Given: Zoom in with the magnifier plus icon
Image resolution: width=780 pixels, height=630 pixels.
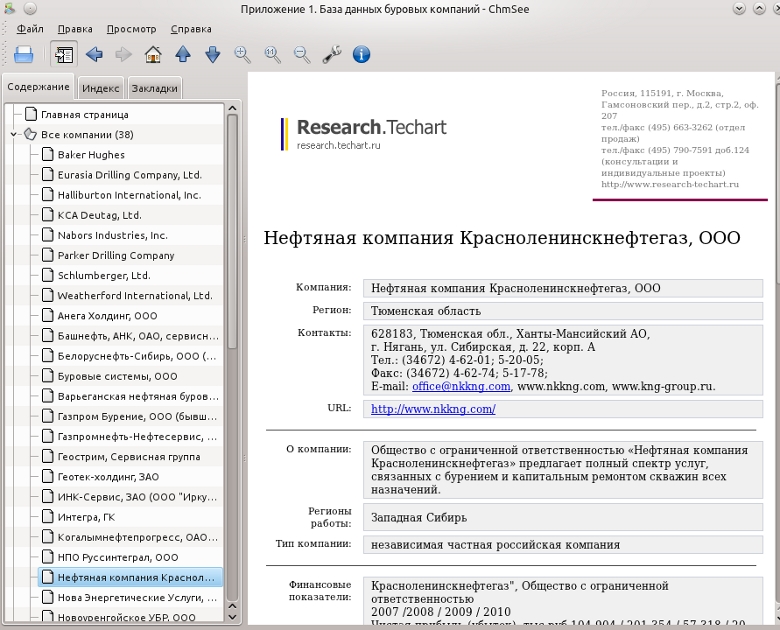Looking at the screenshot, I should tap(243, 54).
